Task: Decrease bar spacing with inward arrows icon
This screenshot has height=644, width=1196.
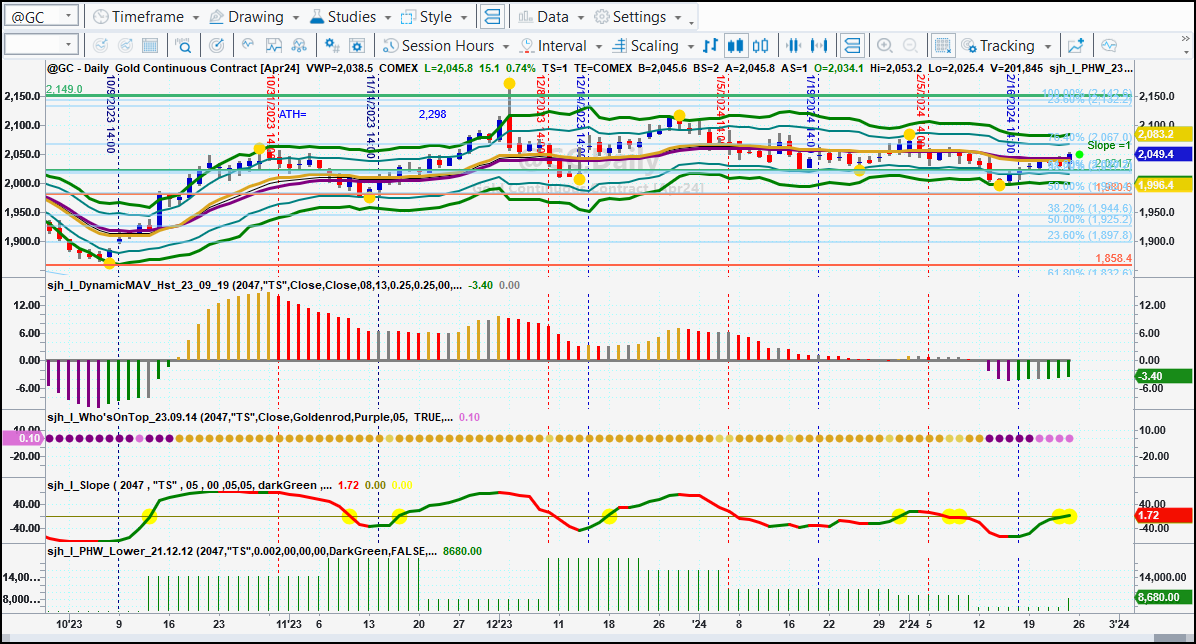Action: tap(794, 46)
